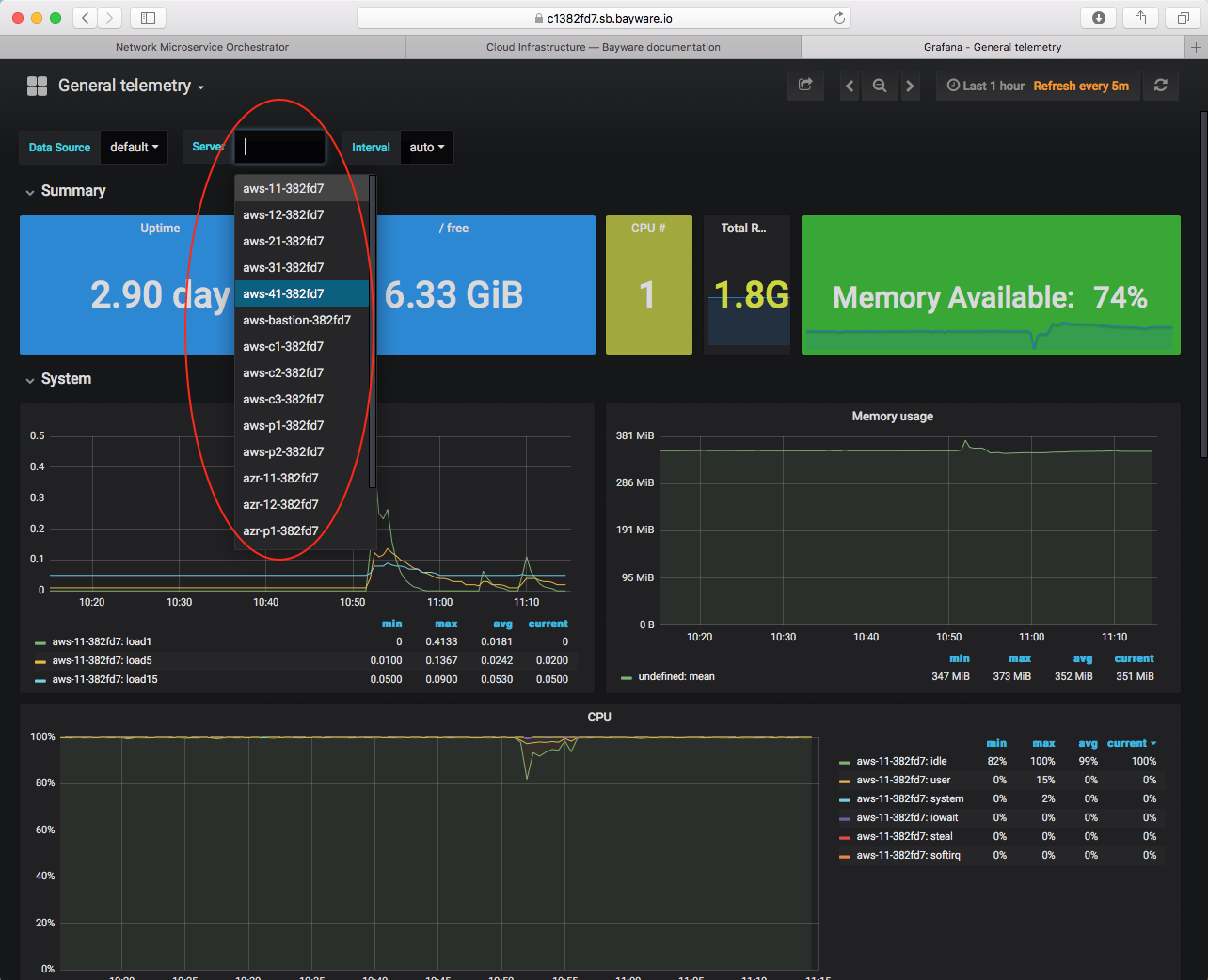The width and height of the screenshot is (1208, 980).
Task: Show all Safari tabs overview
Action: pyautogui.click(x=1183, y=17)
